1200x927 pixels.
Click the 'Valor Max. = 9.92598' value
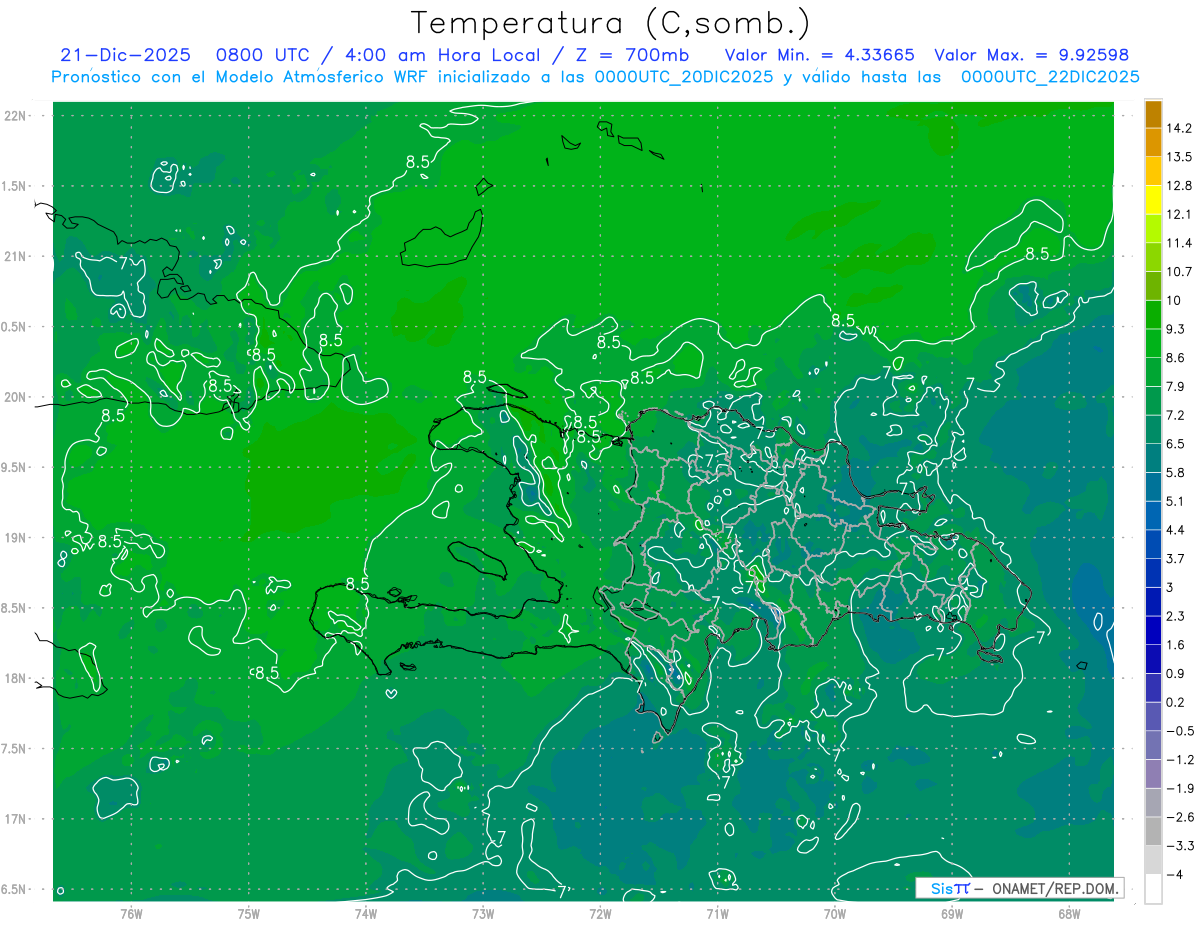tap(1032, 55)
